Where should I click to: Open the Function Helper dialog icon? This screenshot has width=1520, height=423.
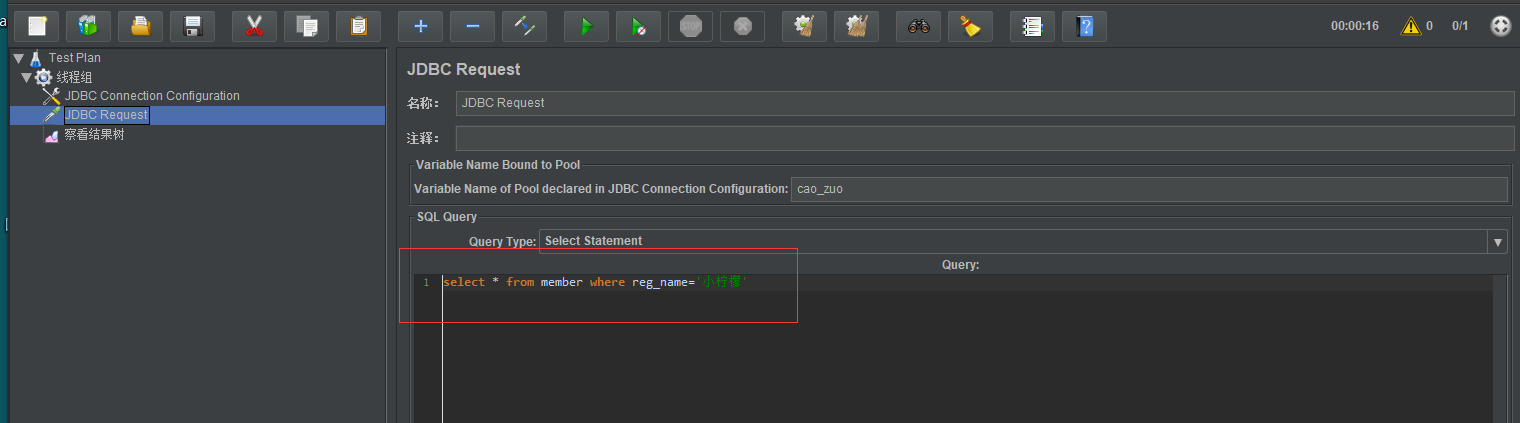click(x=1032, y=26)
